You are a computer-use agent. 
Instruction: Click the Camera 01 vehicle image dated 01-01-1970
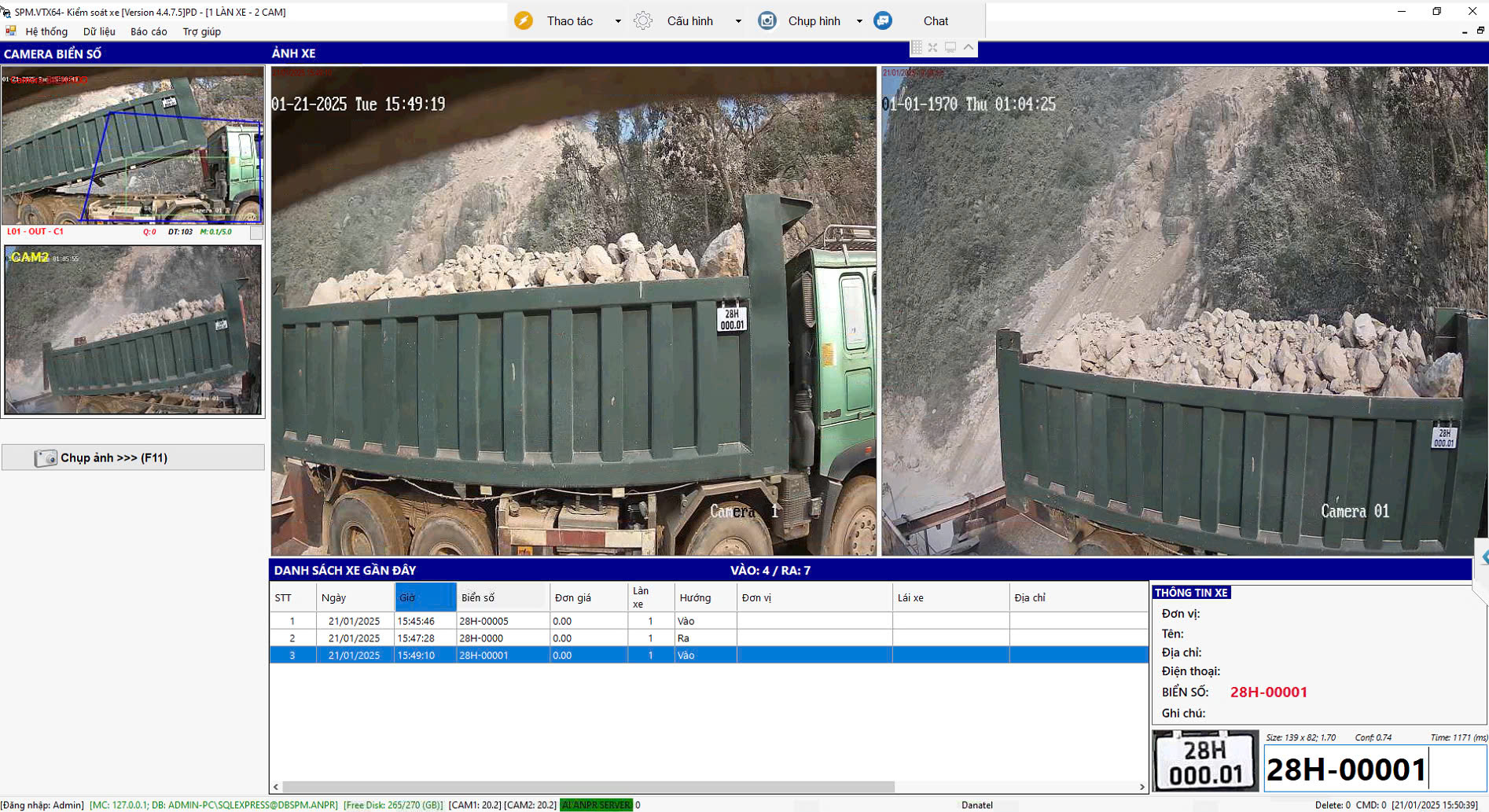(1184, 311)
